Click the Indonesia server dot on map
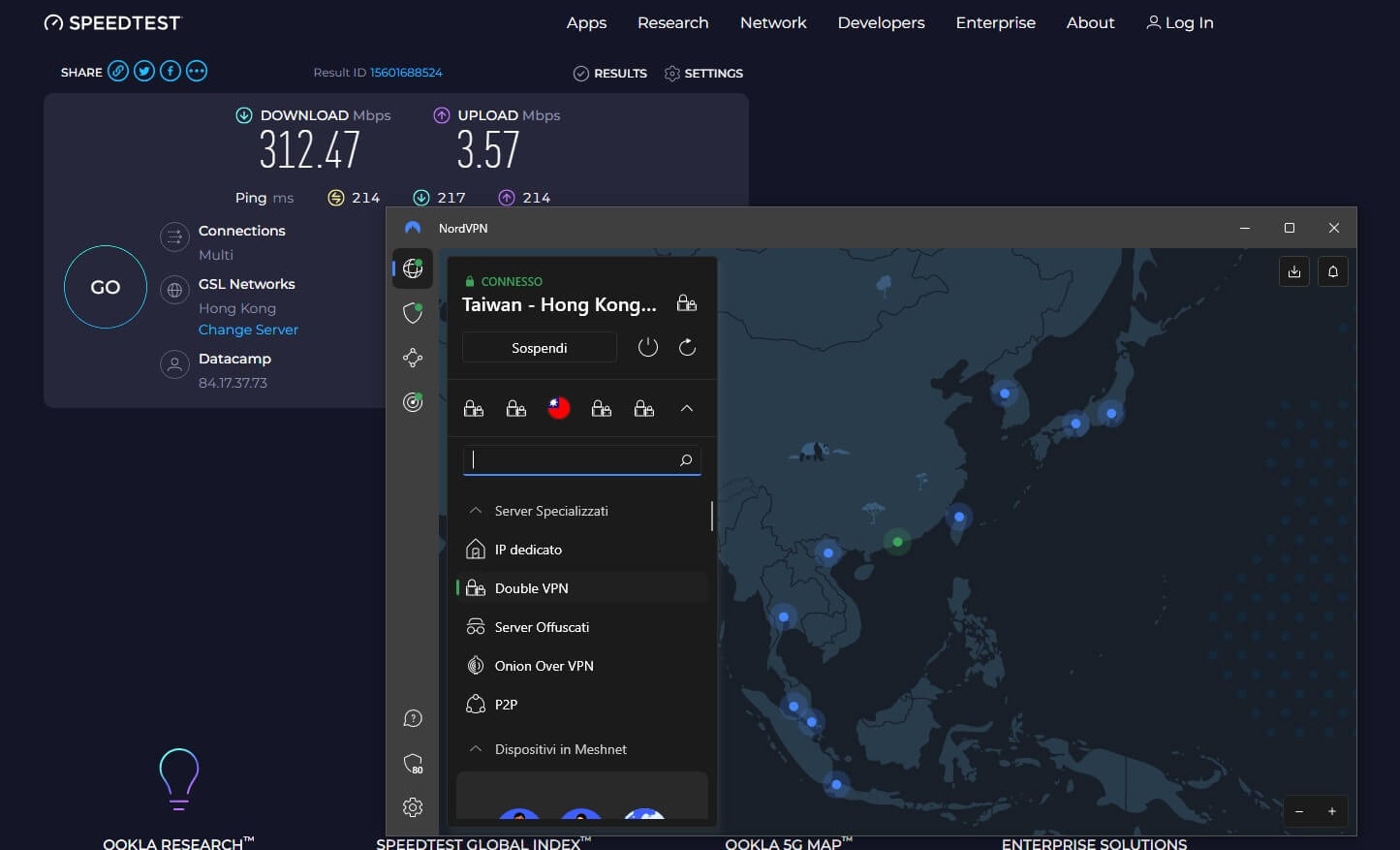 [836, 784]
